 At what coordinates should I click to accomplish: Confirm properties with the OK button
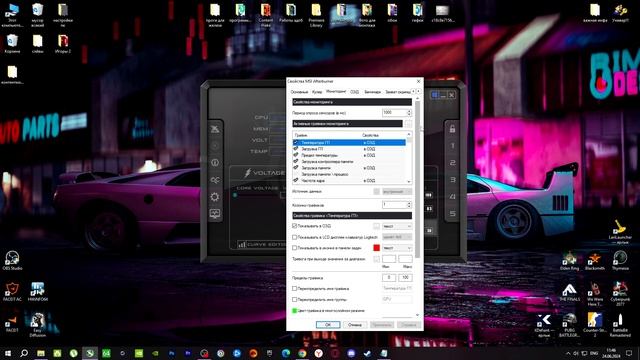328,325
